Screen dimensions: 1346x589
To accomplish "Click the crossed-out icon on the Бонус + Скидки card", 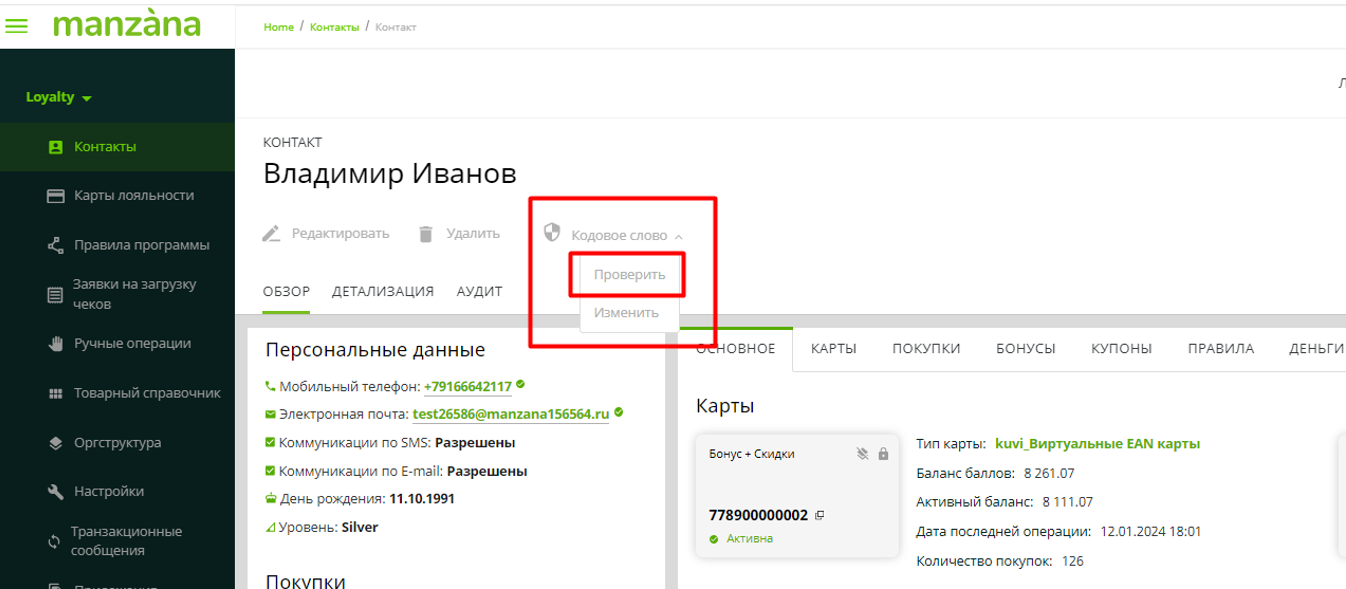I will 863,454.
